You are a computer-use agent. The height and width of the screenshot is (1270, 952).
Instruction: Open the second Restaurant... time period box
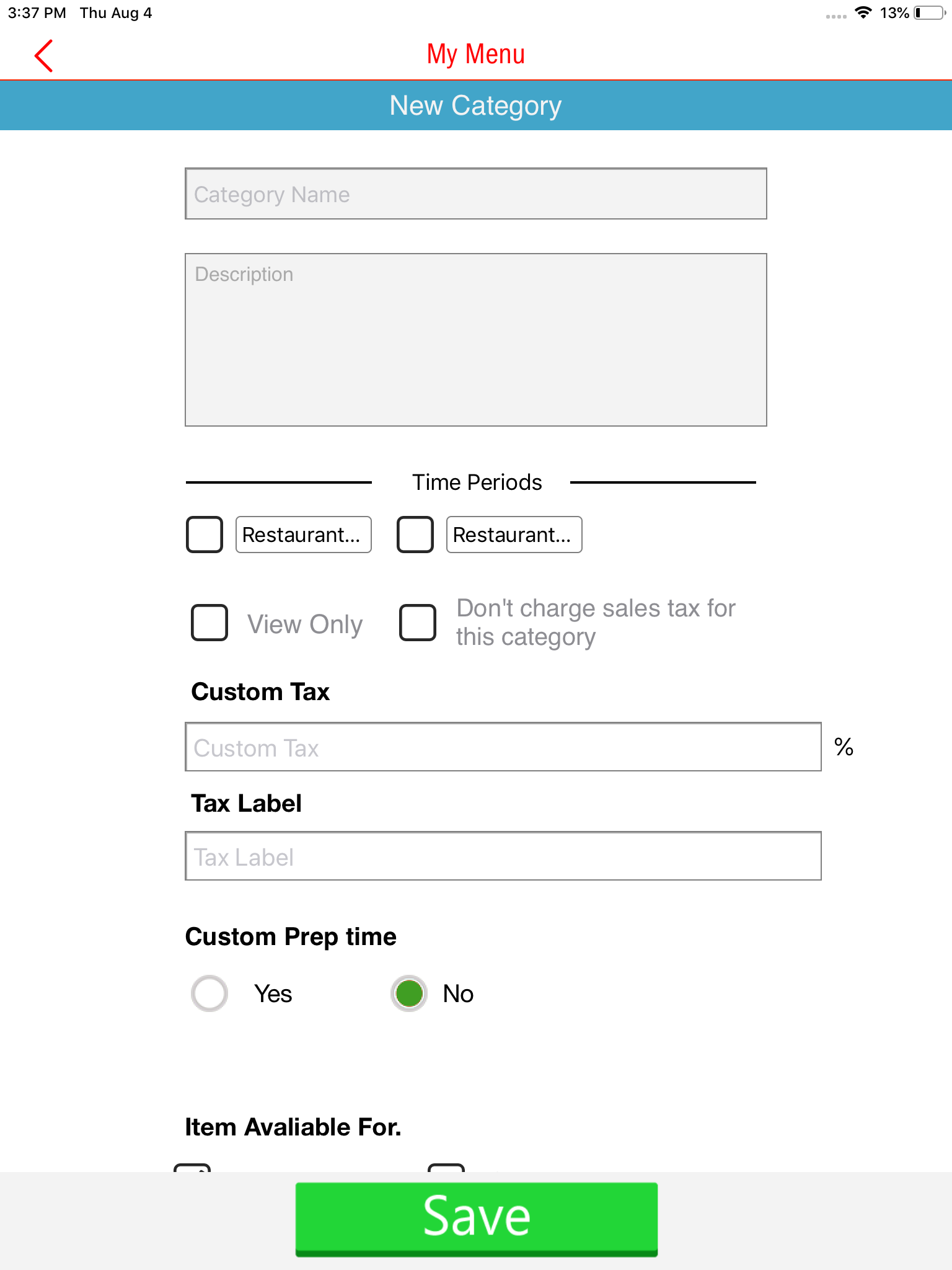[x=514, y=535]
